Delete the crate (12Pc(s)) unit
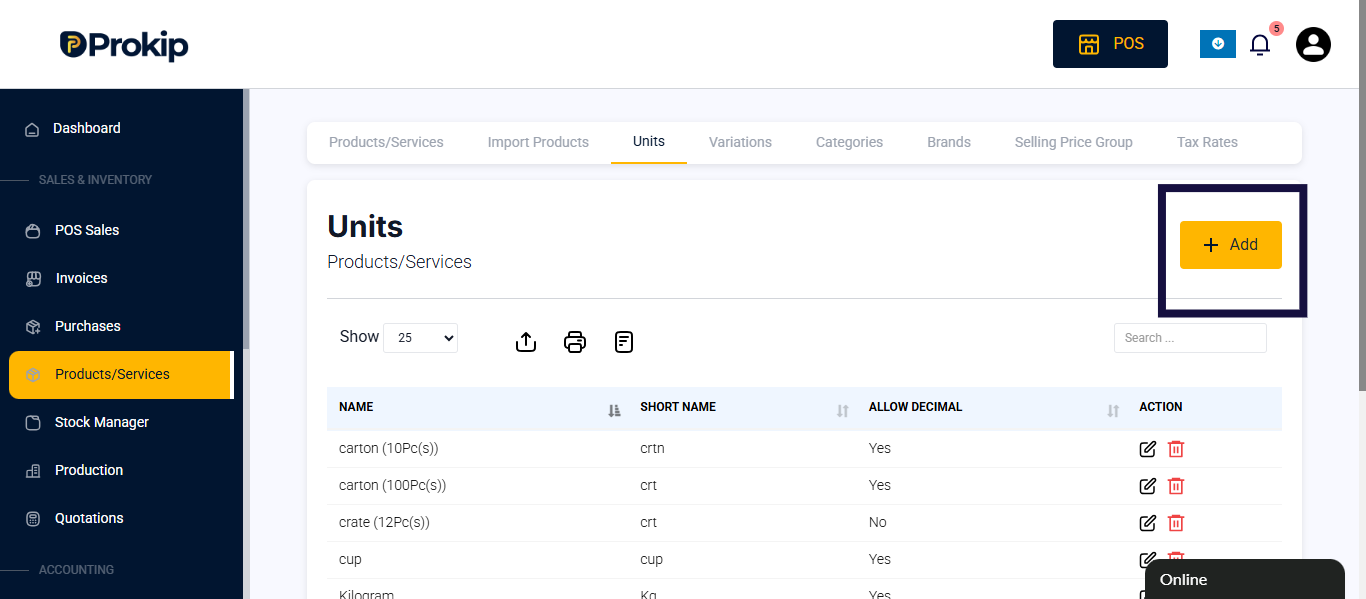The height and width of the screenshot is (599, 1366). 1176,523
